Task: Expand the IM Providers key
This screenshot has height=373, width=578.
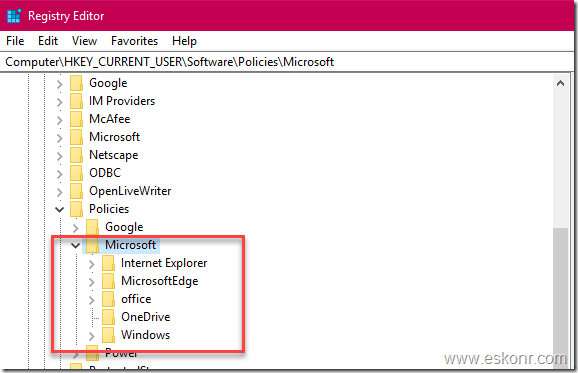Action: pos(60,102)
